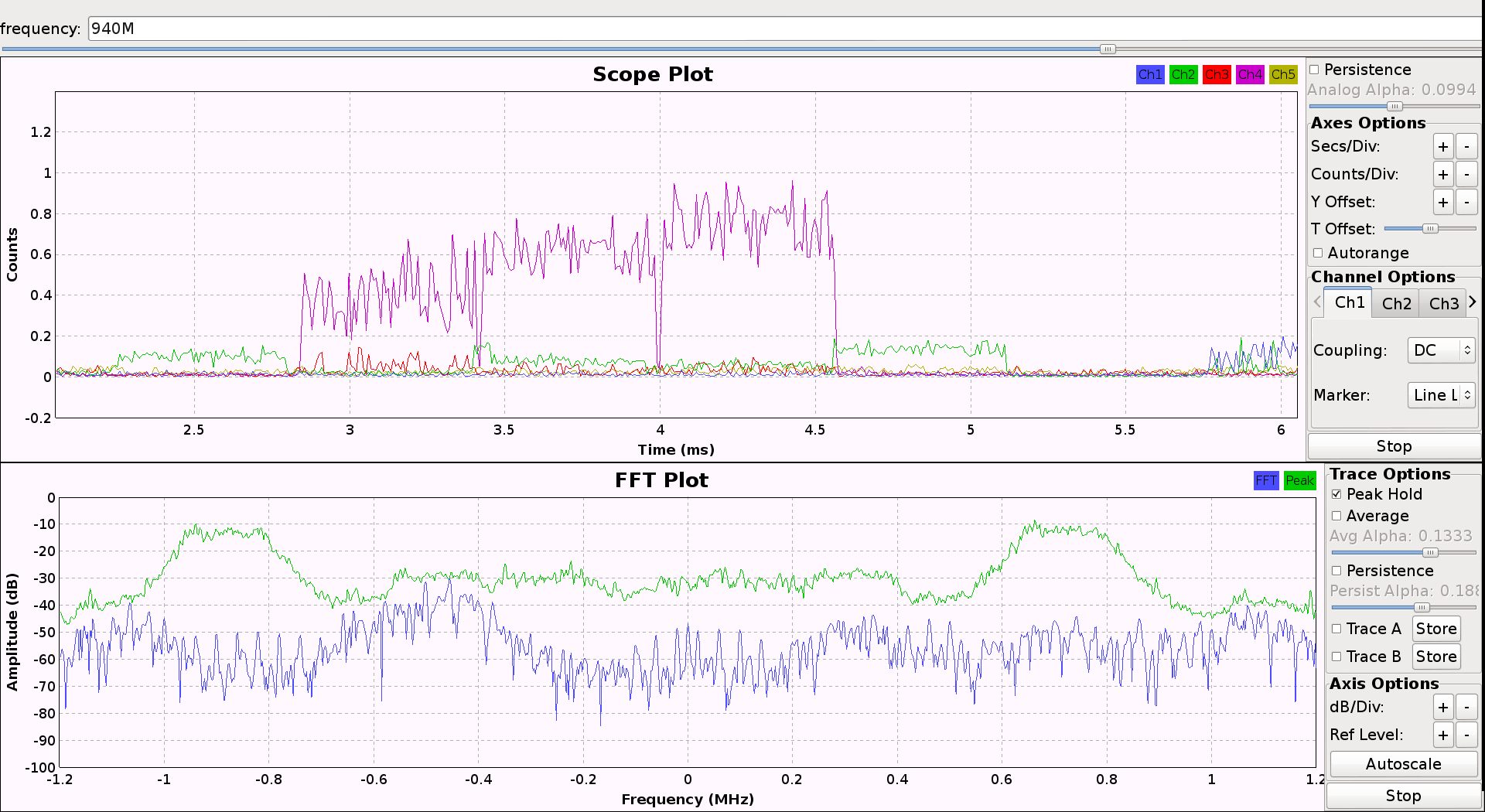Click the Peak green legend swatch
This screenshot has height=812, width=1485.
click(1299, 480)
